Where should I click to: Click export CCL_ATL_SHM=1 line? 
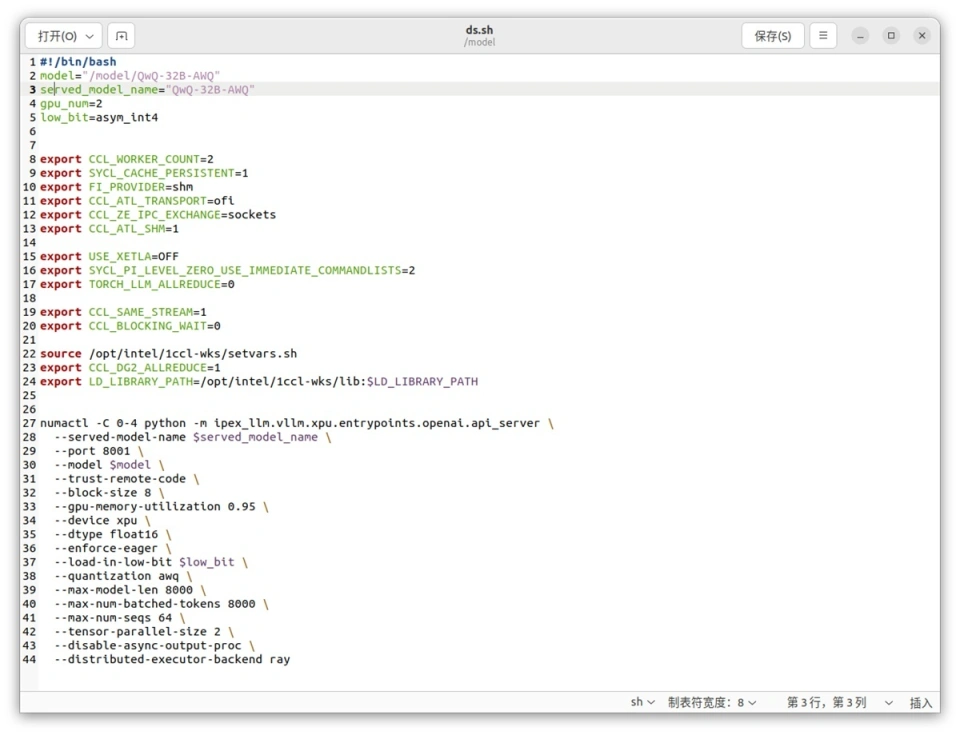[x=109, y=228]
